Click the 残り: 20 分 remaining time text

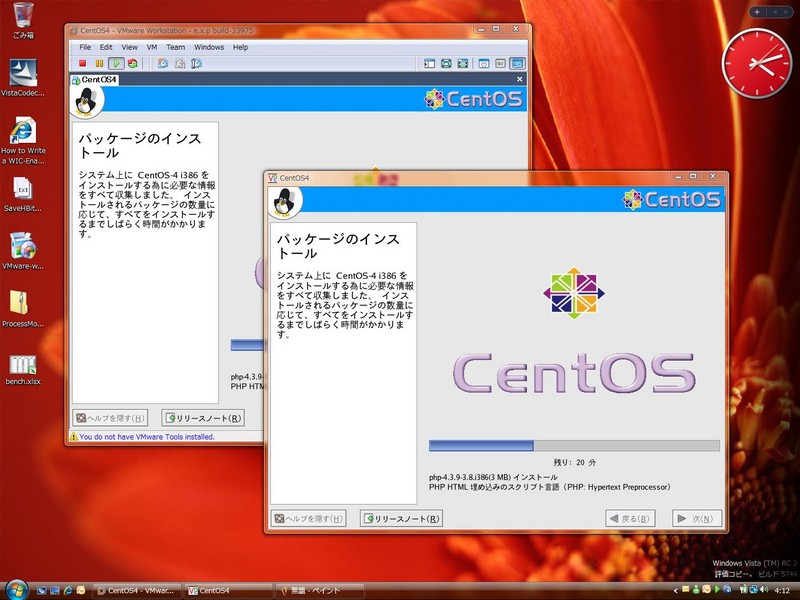[x=574, y=462]
